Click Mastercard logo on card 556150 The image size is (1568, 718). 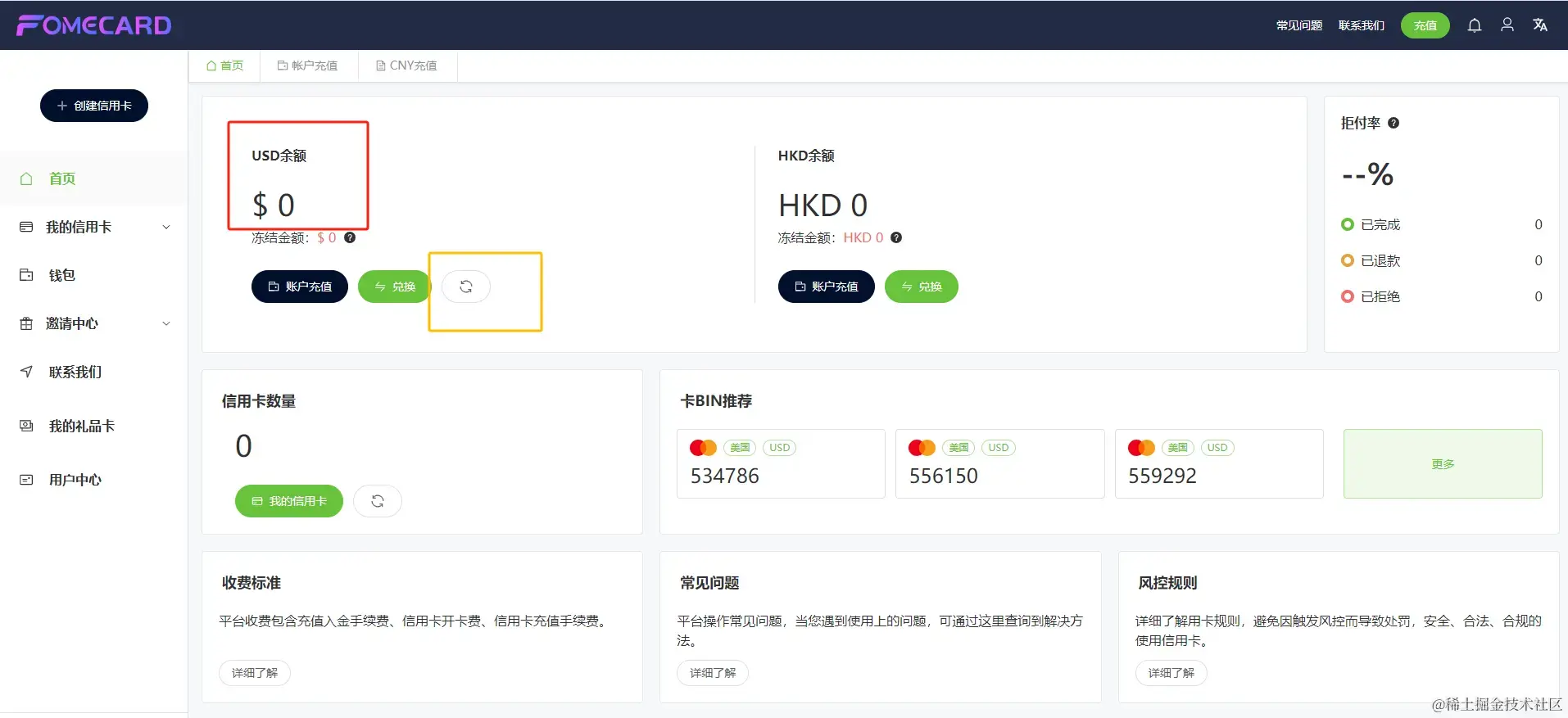pyautogui.click(x=922, y=448)
